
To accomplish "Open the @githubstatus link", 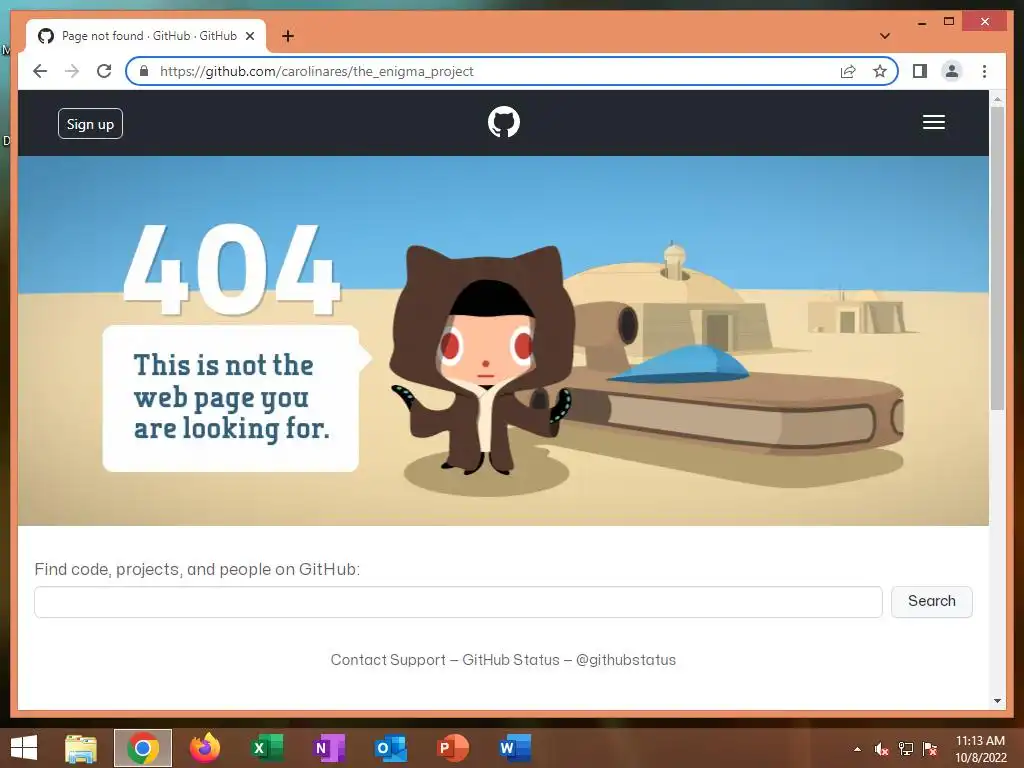I will click(626, 660).
